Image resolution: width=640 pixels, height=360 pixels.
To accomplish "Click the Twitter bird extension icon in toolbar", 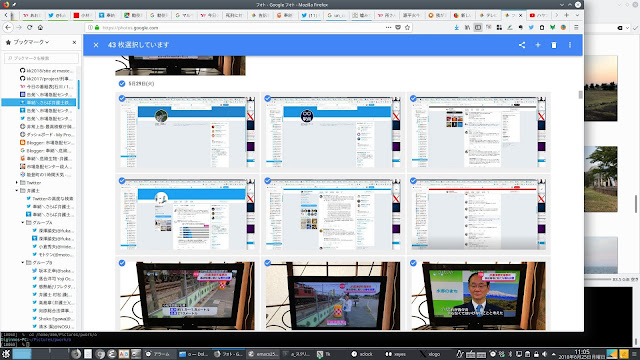I will (x=531, y=27).
